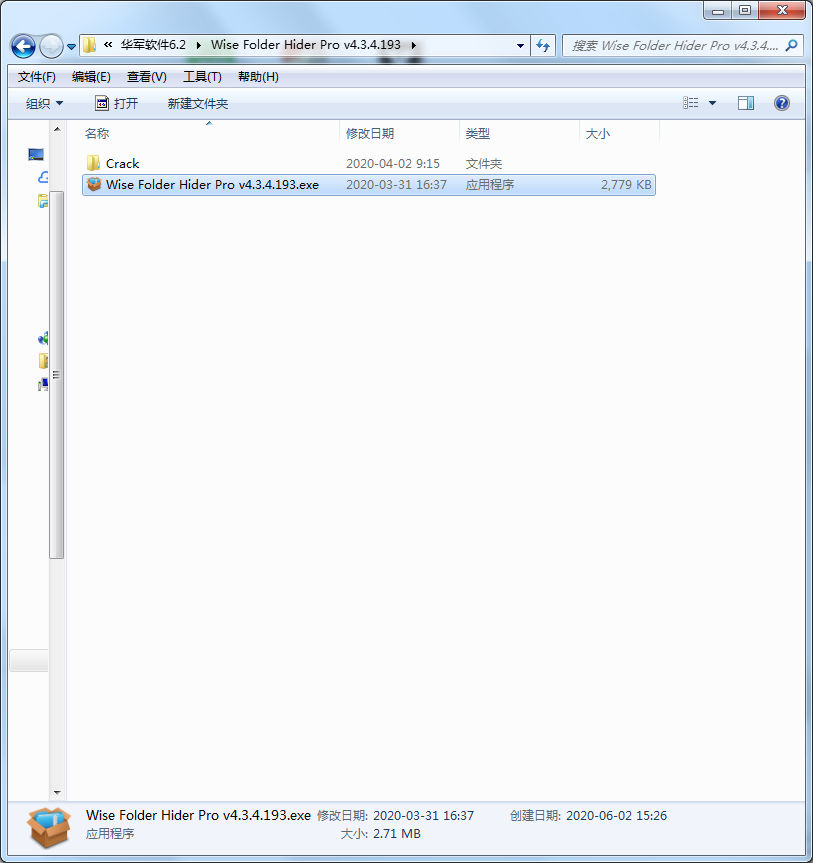Sort by the 类型 column header

pyautogui.click(x=520, y=134)
